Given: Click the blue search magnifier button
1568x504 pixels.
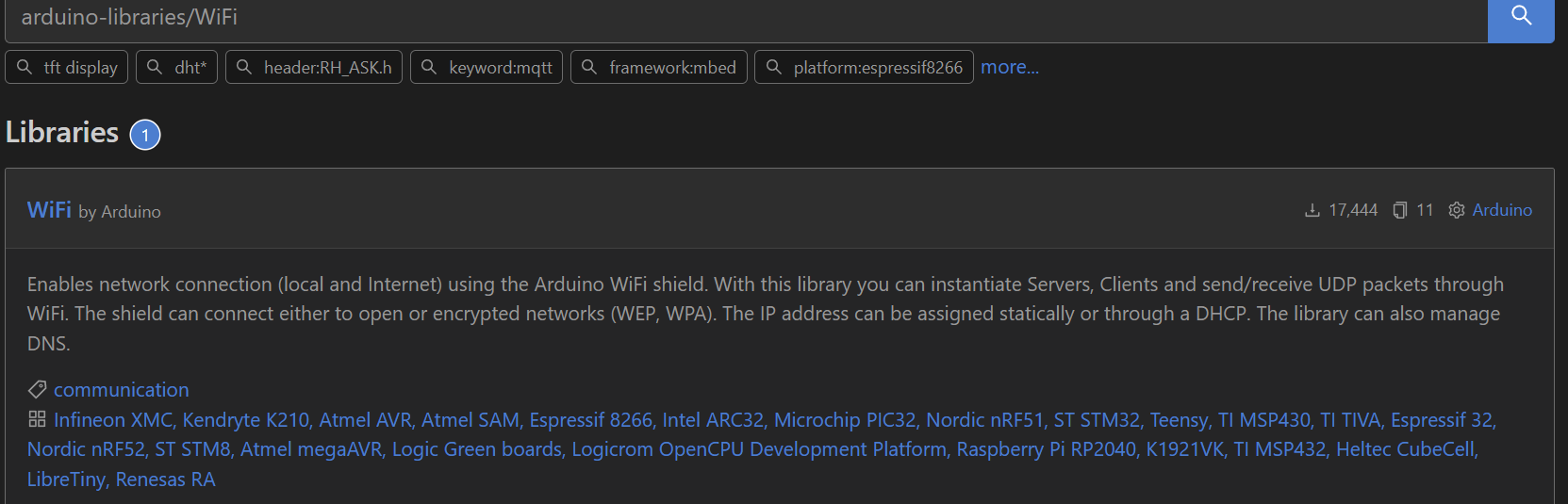Looking at the screenshot, I should pyautogui.click(x=1521, y=19).
